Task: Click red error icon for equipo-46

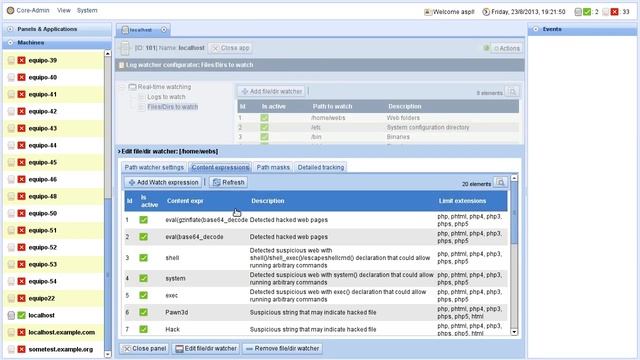Action: coord(22,180)
